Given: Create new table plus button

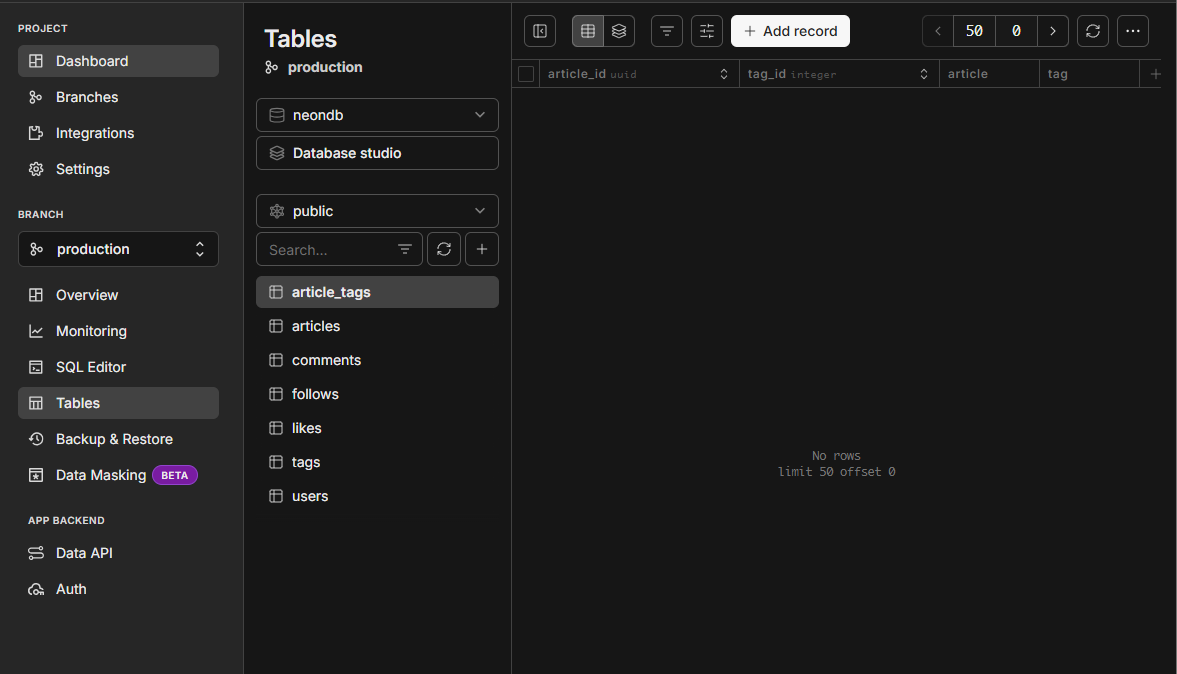Looking at the screenshot, I should coord(482,249).
